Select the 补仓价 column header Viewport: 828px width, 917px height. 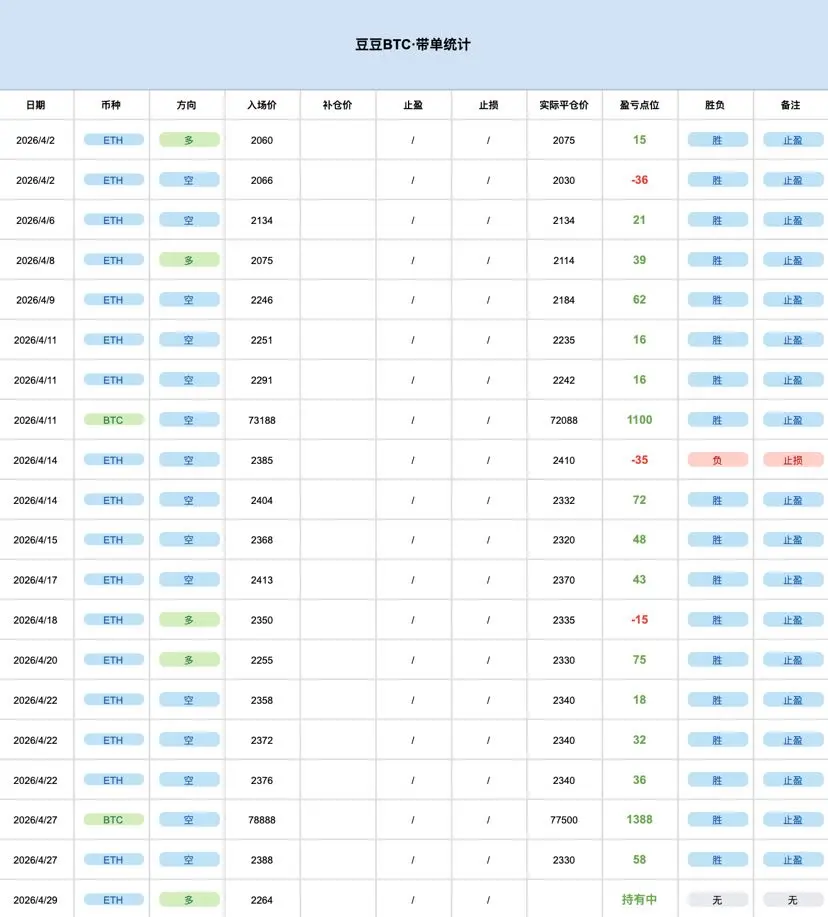(x=337, y=105)
